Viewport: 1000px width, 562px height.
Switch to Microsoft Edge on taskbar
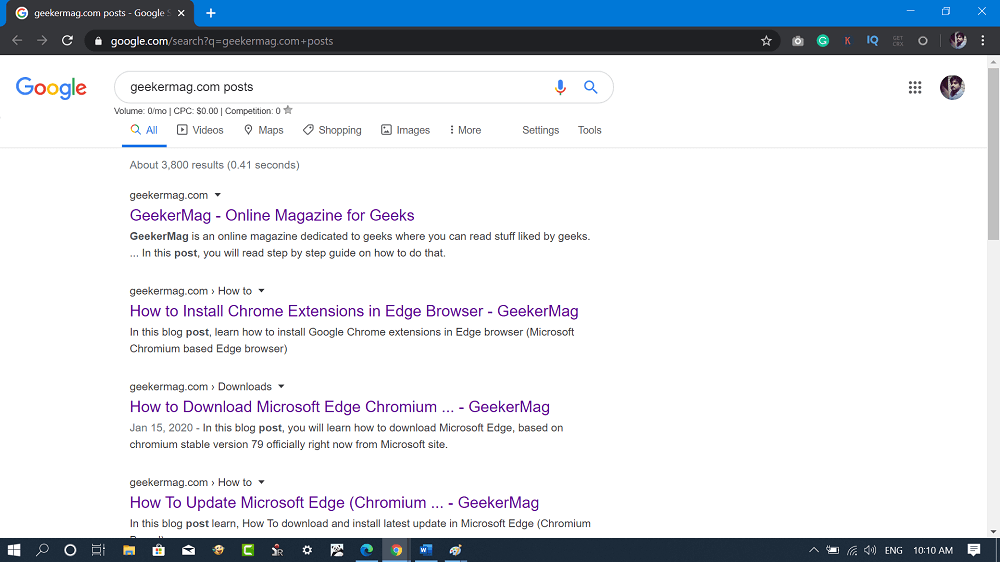pos(367,550)
